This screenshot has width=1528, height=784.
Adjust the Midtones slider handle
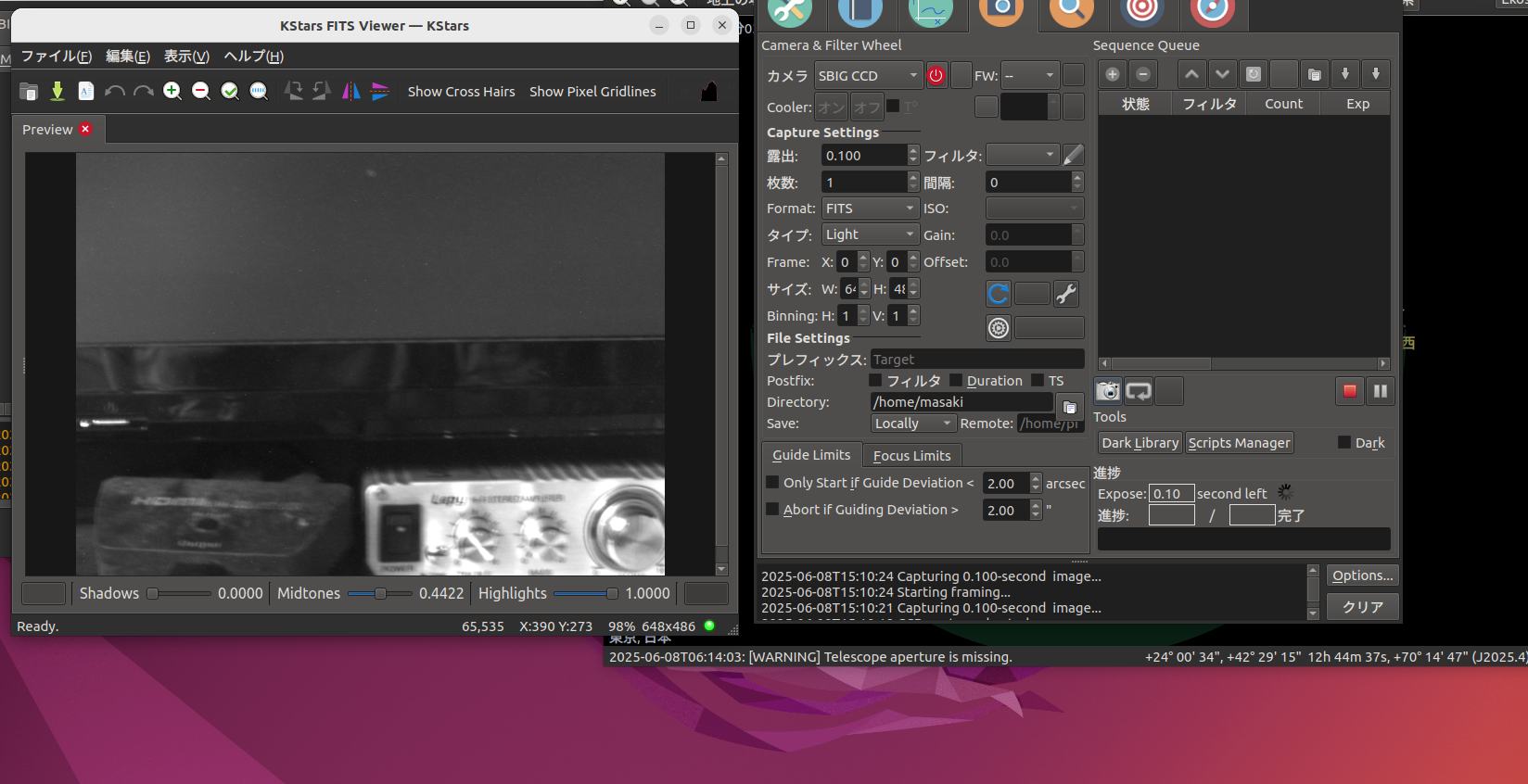point(380,593)
